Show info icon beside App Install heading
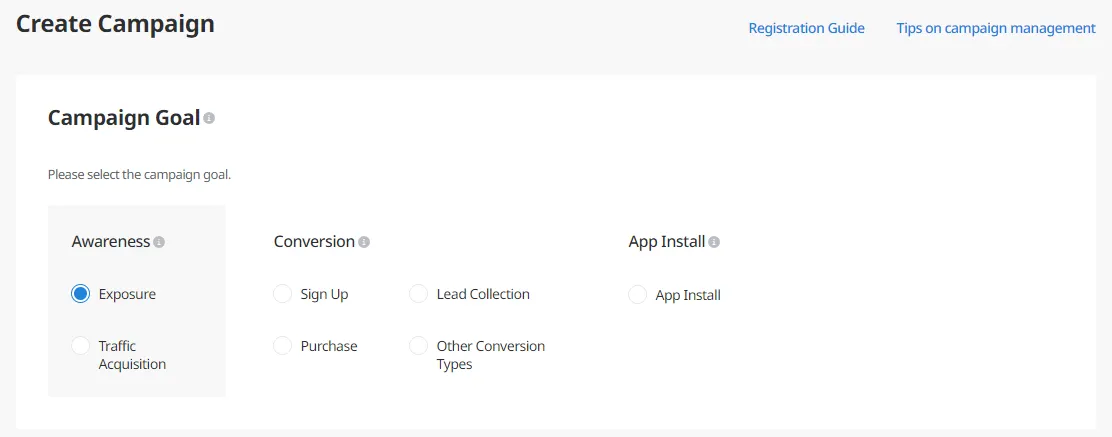The width and height of the screenshot is (1112, 437). (714, 242)
